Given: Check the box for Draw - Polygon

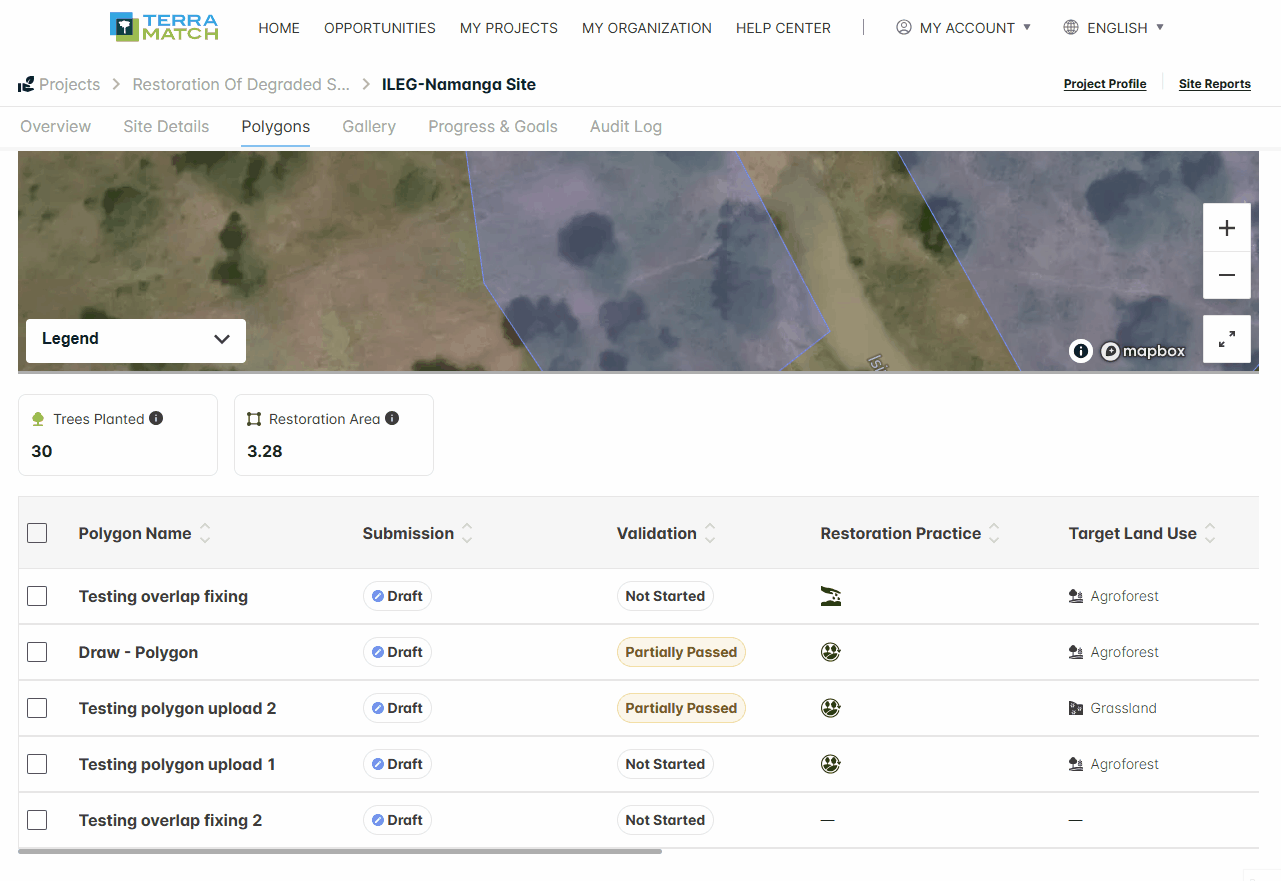Looking at the screenshot, I should click(37, 652).
